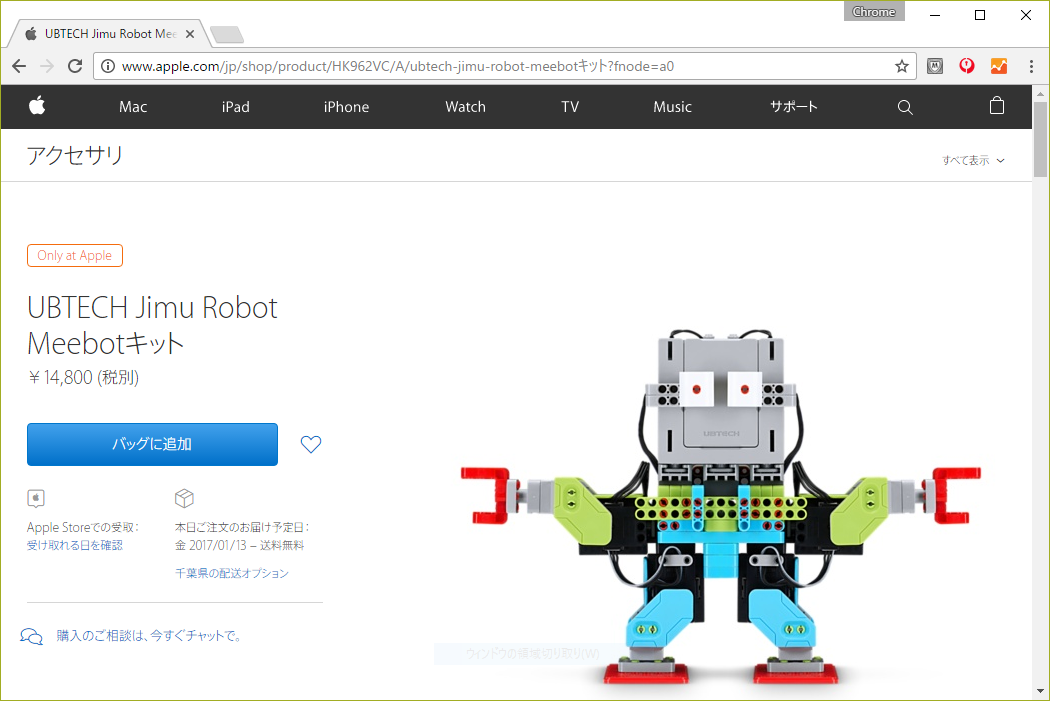The height and width of the screenshot is (701, 1050).
Task: Click the Only at Apple badge
Action: 75,256
